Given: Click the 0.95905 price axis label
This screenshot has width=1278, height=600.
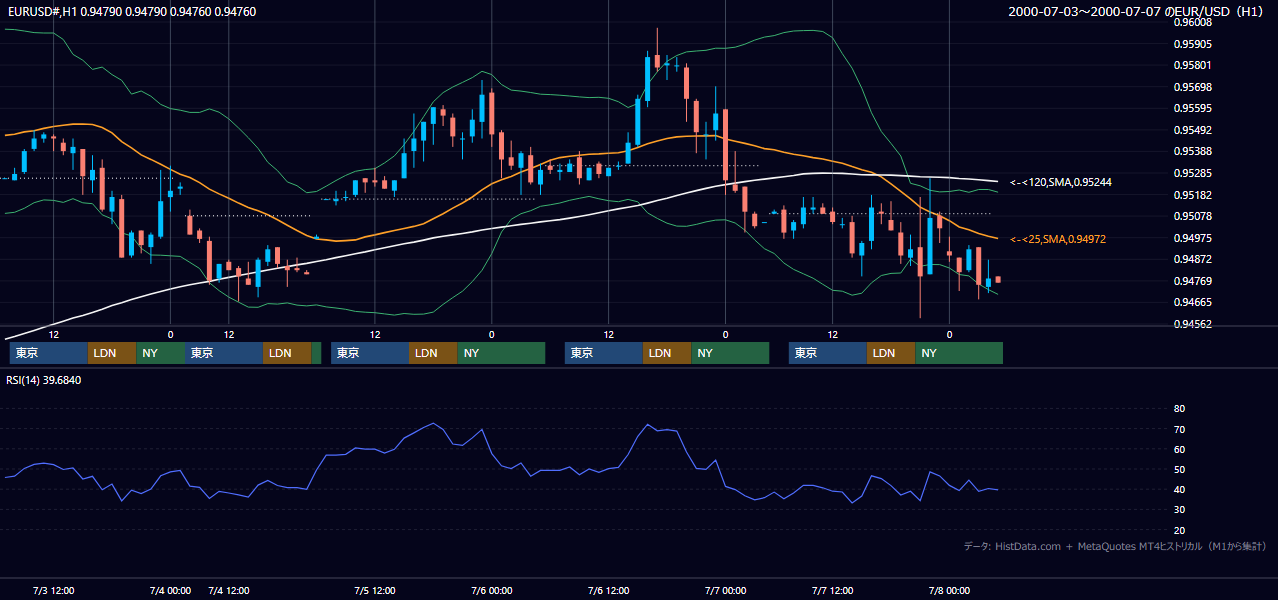Looking at the screenshot, I should click(1194, 44).
